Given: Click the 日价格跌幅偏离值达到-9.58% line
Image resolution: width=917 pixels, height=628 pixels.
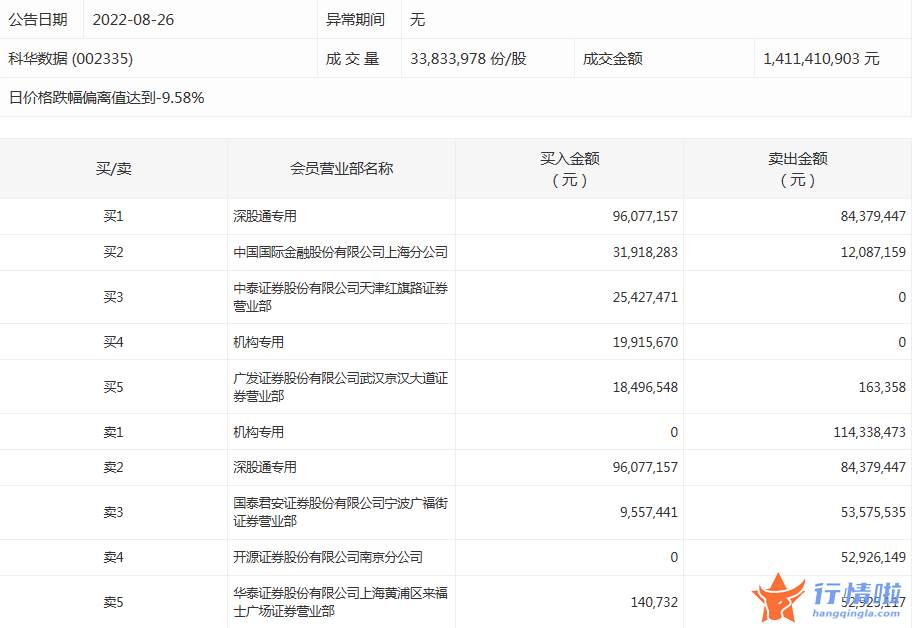Looking at the screenshot, I should point(106,98).
